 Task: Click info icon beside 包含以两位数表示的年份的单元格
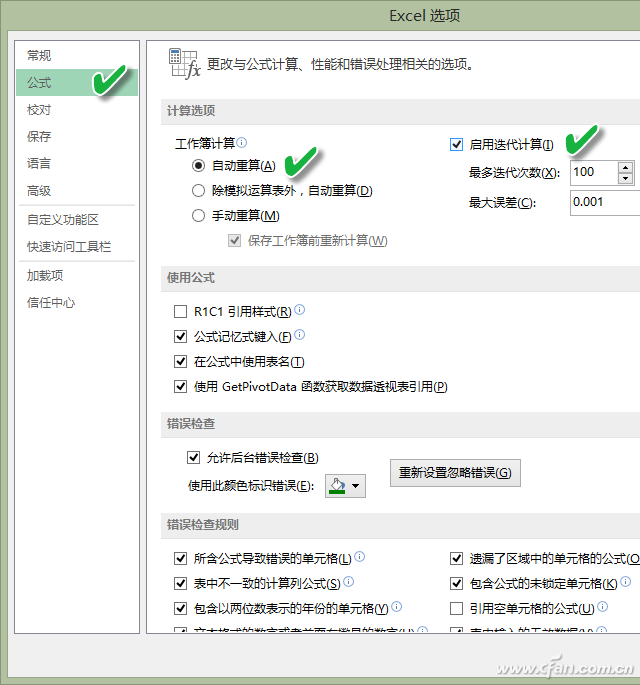pos(396,606)
